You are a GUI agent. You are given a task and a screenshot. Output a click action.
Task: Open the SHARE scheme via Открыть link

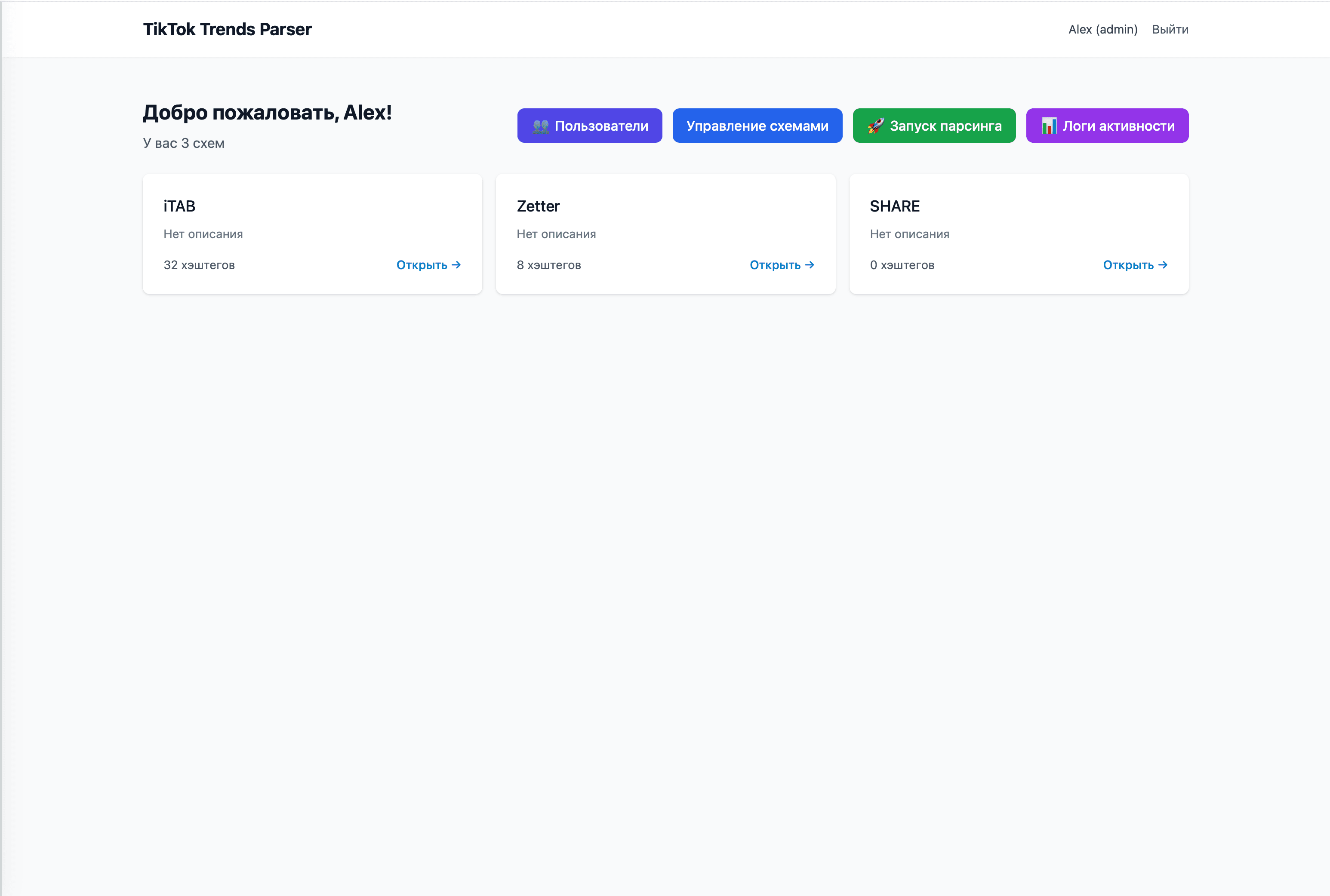pos(1128,265)
